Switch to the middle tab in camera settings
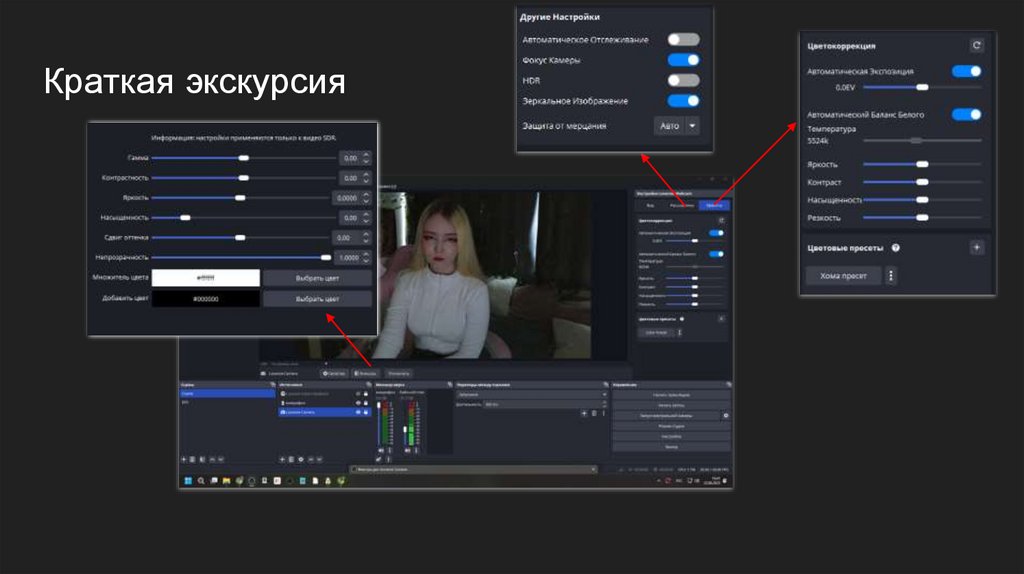Image resolution: width=1024 pixels, height=574 pixels. point(683,204)
